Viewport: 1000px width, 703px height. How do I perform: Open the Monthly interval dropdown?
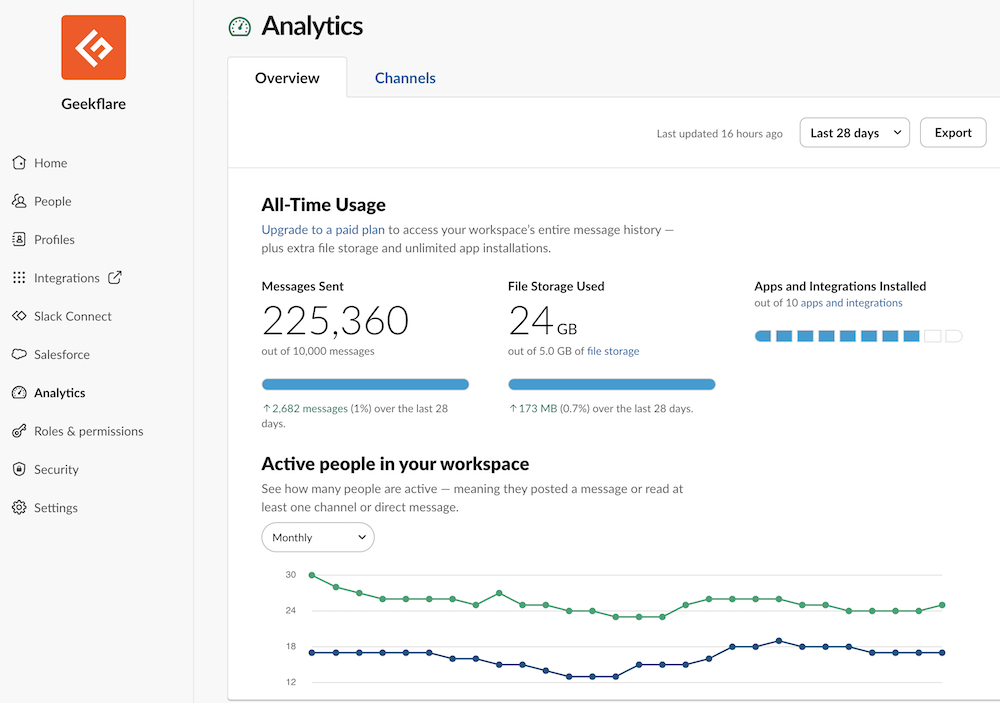[317, 538]
